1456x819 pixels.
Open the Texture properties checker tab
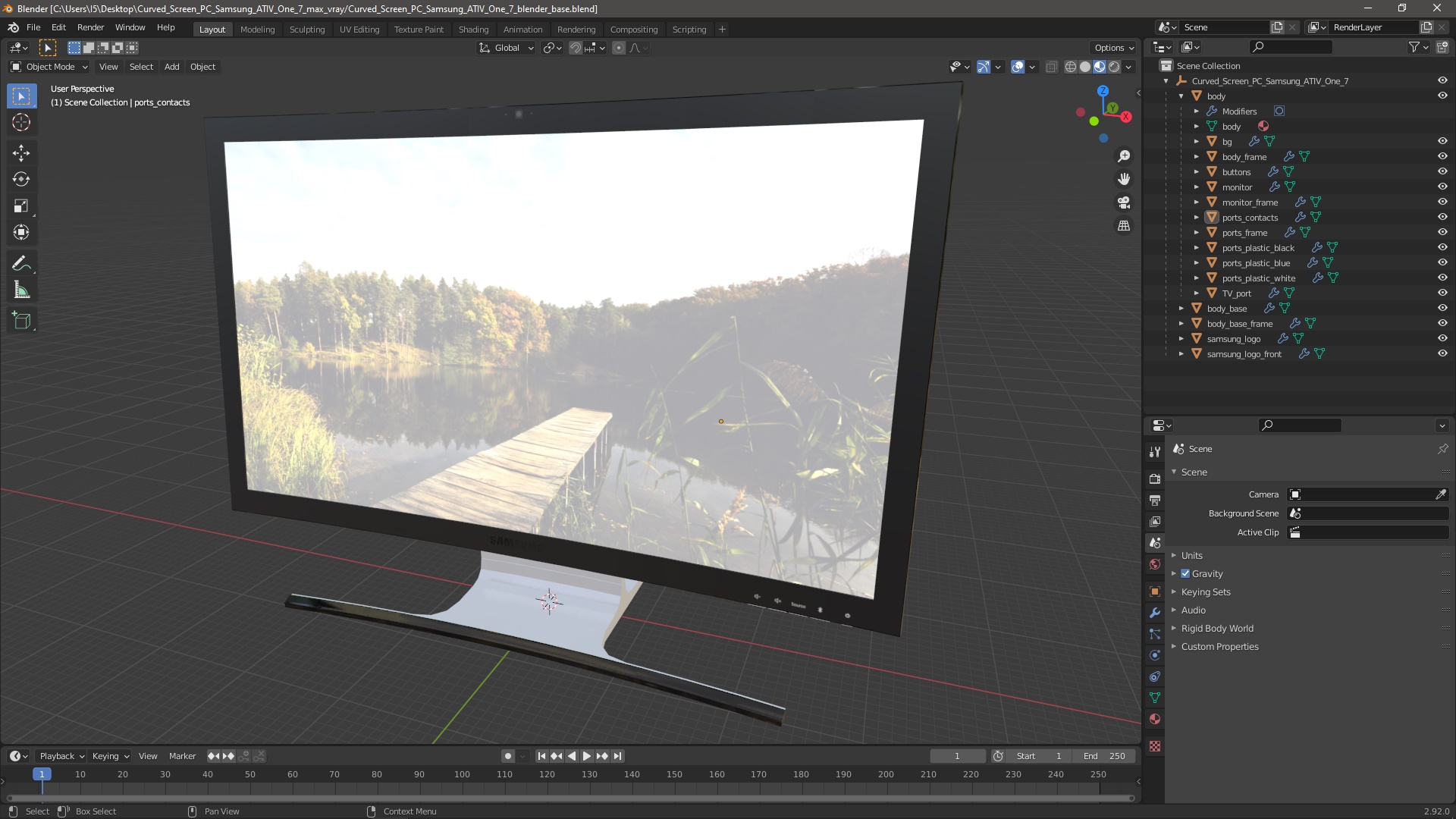[1155, 746]
